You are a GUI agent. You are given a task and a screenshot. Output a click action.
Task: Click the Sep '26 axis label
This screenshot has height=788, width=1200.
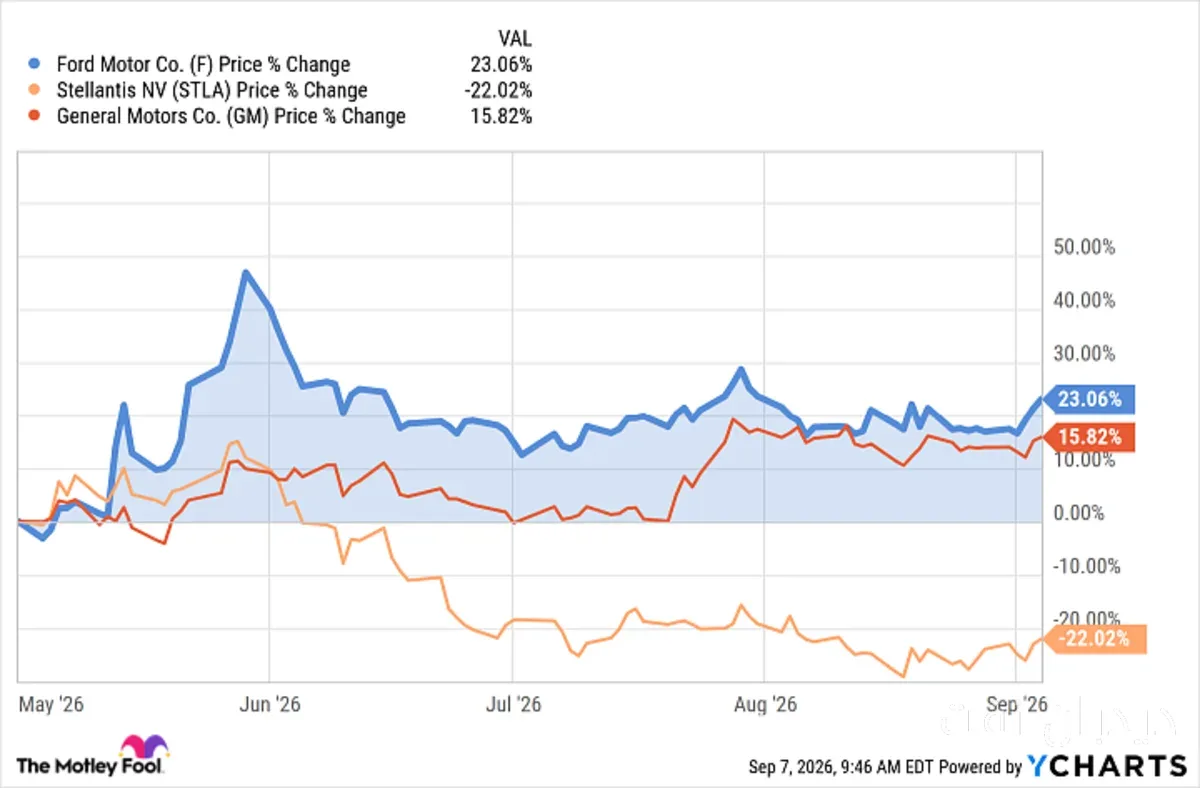1015,704
